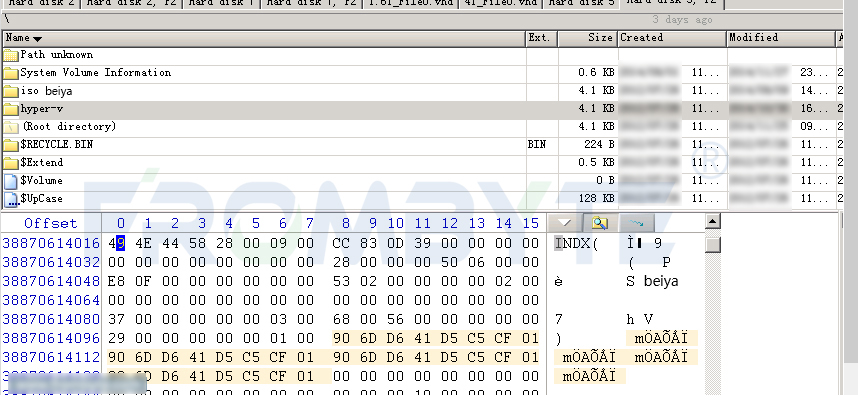Image resolution: width=858 pixels, height=395 pixels.
Task: Click the 0 B size of $Volume
Action: pyautogui.click(x=605, y=181)
